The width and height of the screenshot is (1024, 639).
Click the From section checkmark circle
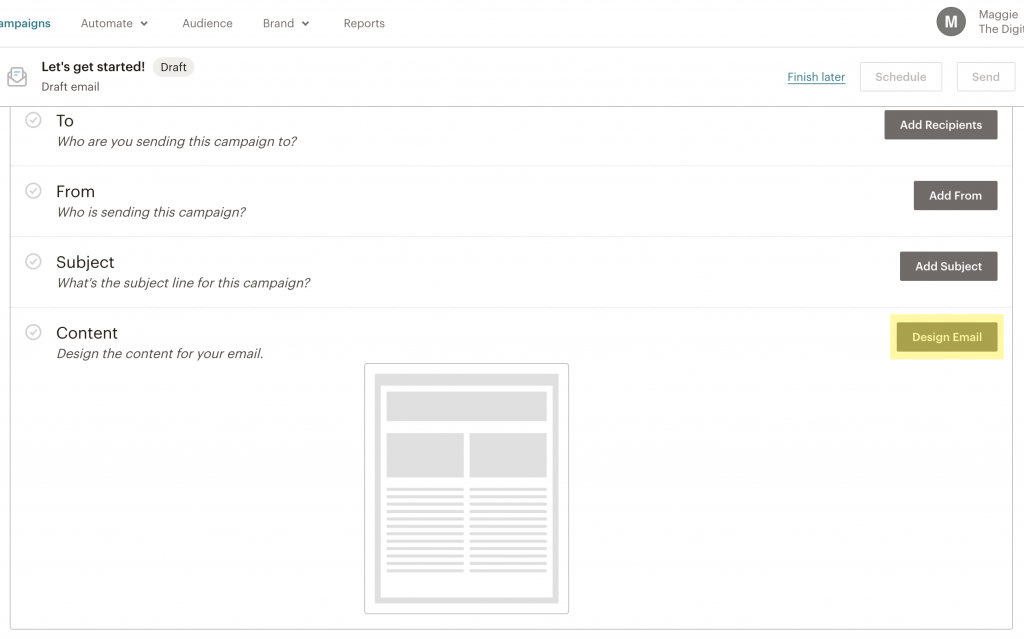33,191
